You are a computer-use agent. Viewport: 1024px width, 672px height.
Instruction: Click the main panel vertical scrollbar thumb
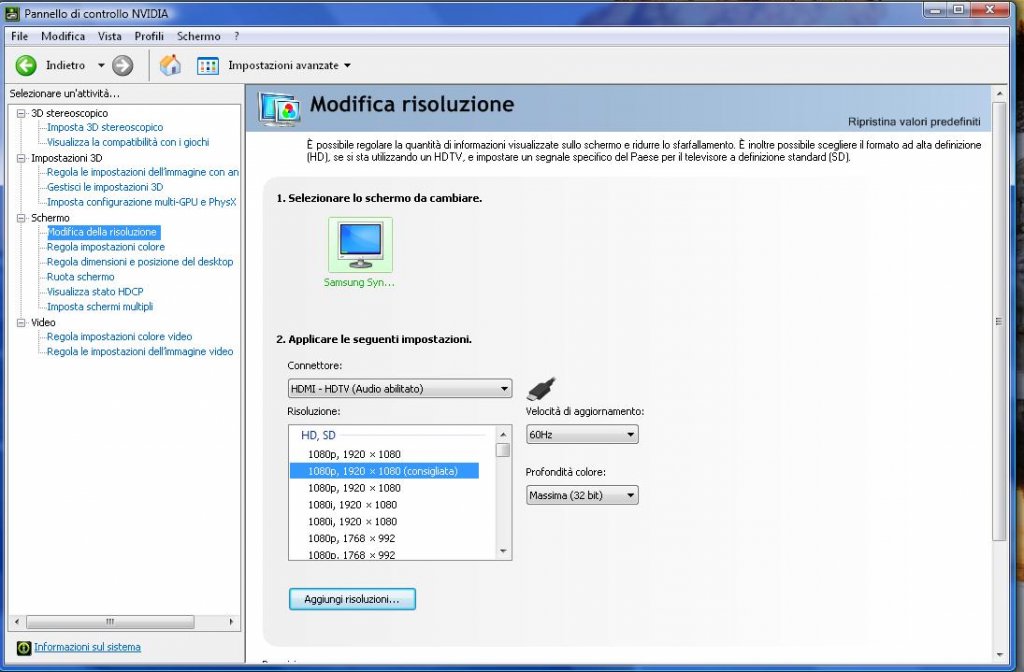(x=999, y=321)
